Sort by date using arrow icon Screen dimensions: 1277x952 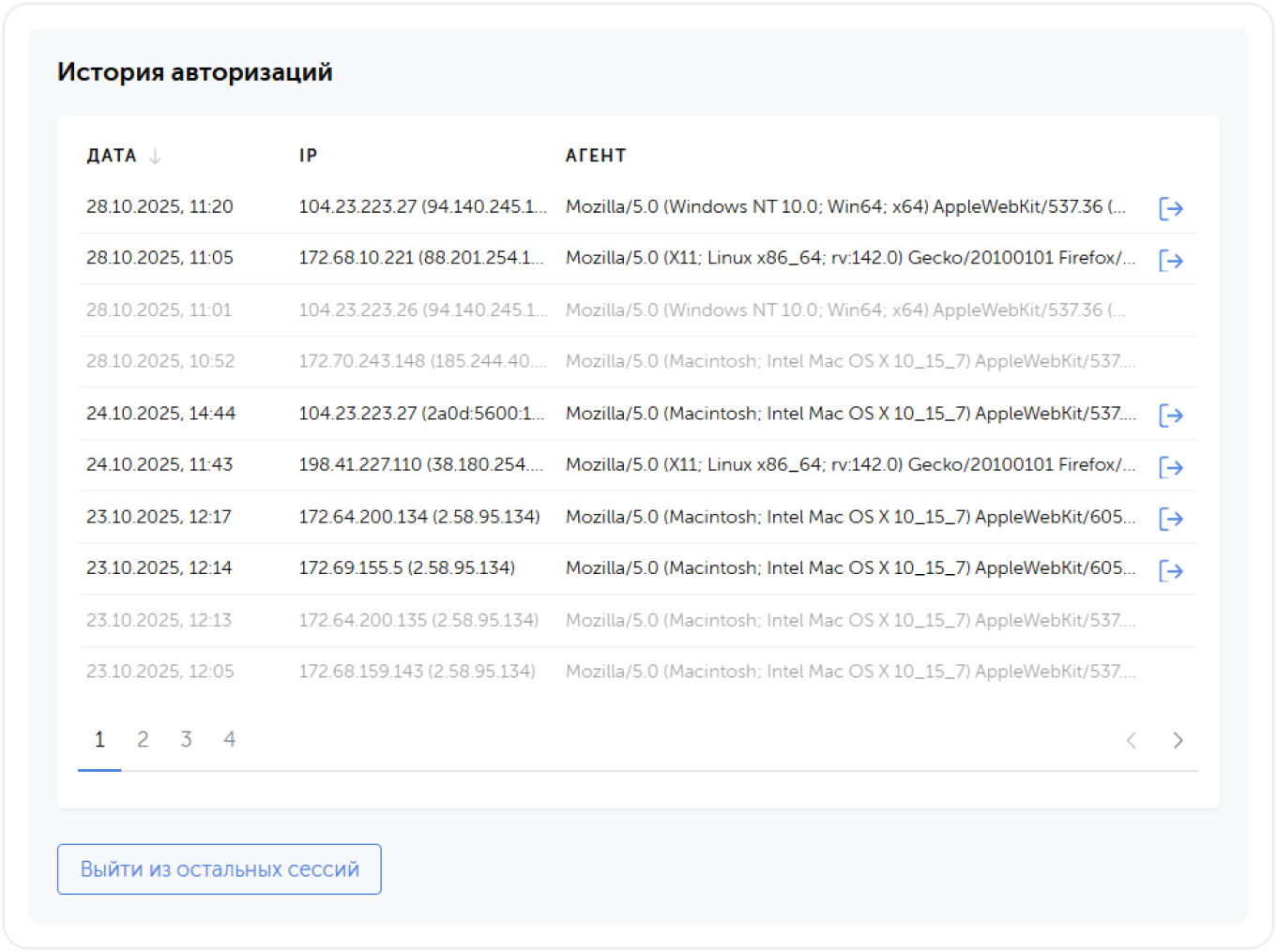[x=156, y=156]
